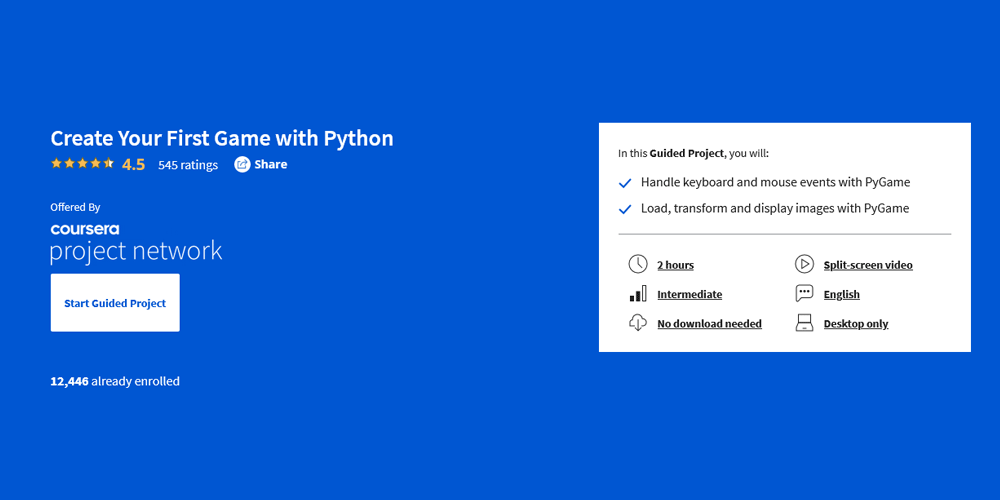
Task: Open the Intermediate level link
Action: click(689, 294)
